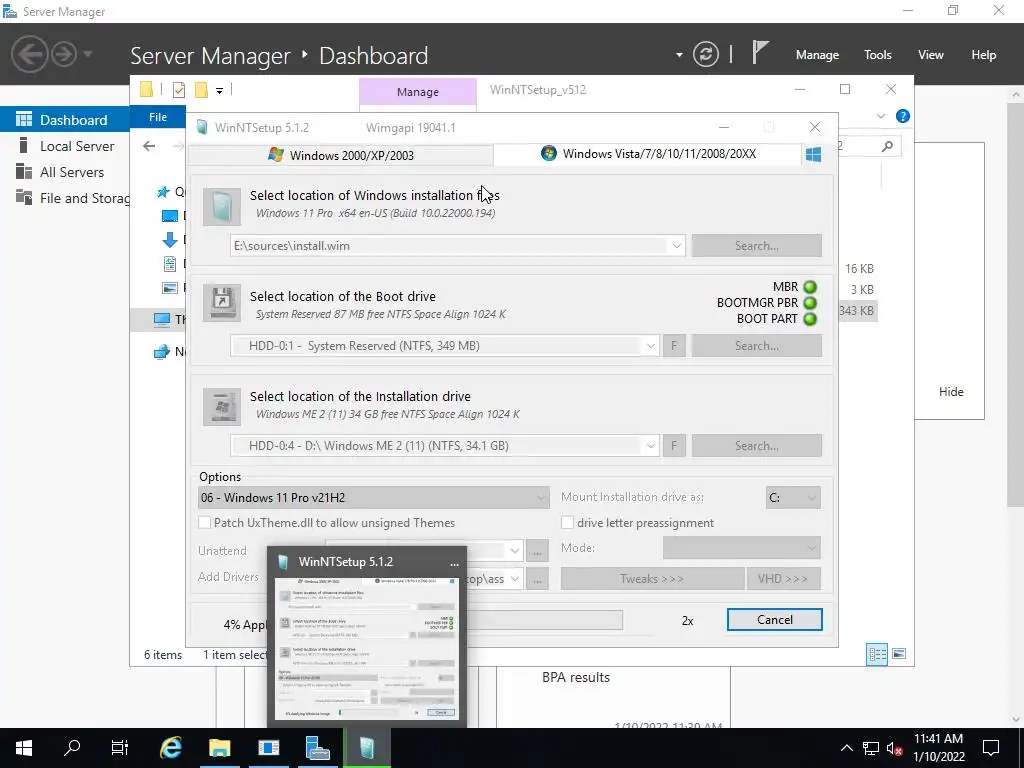Select Local Server in Server Manager sidebar
The height and width of the screenshot is (768, 1024).
[77, 146]
